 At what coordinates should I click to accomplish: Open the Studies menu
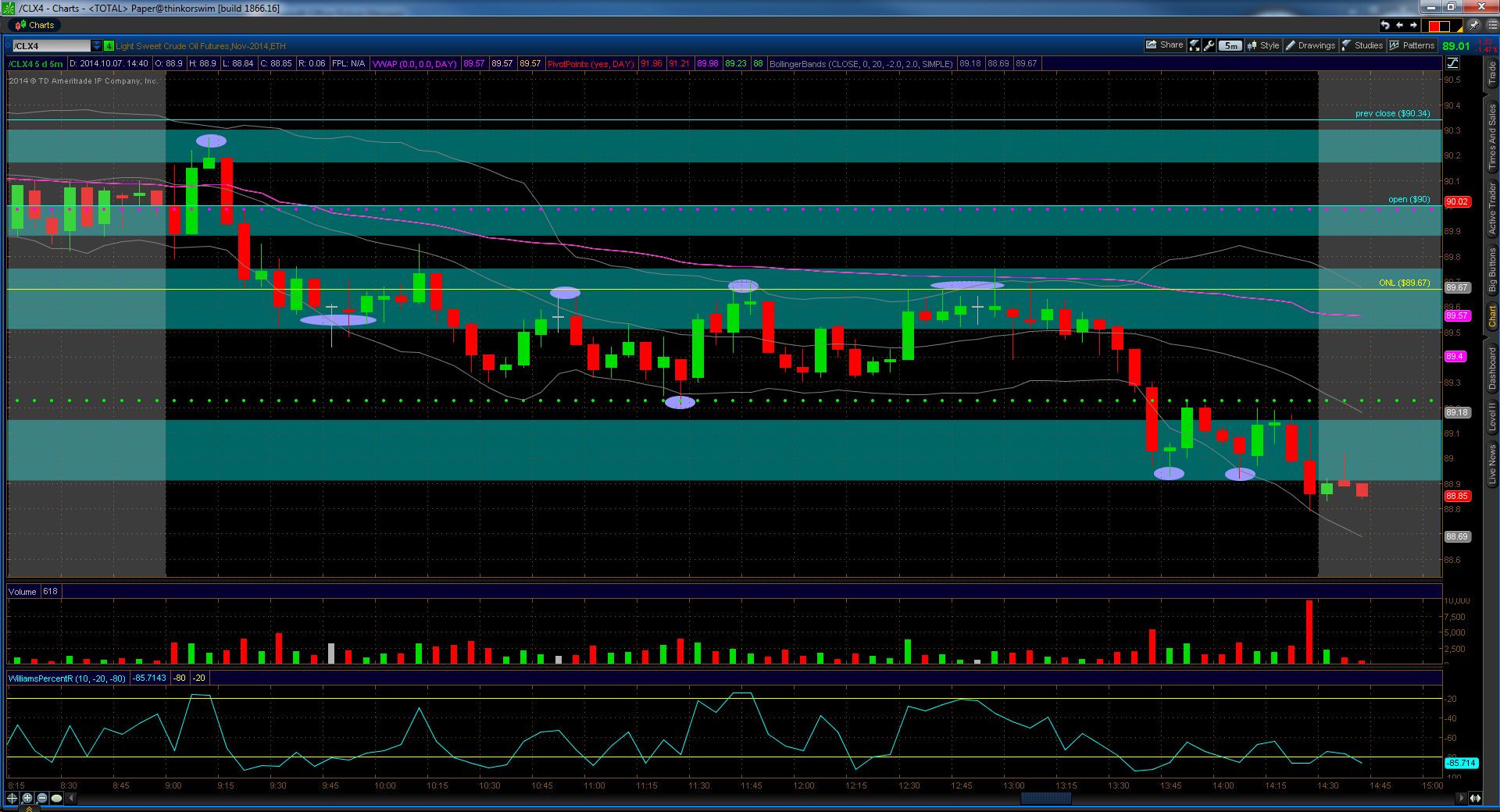[x=1362, y=45]
